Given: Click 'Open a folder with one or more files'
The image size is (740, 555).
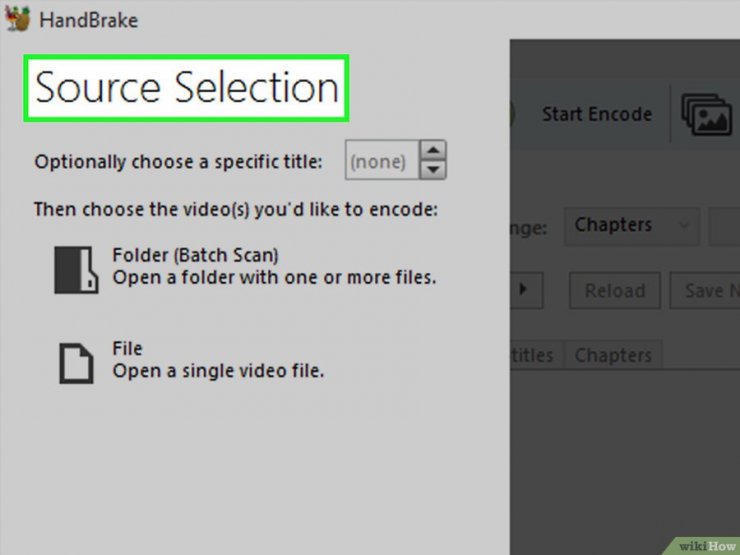Looking at the screenshot, I should 274,278.
